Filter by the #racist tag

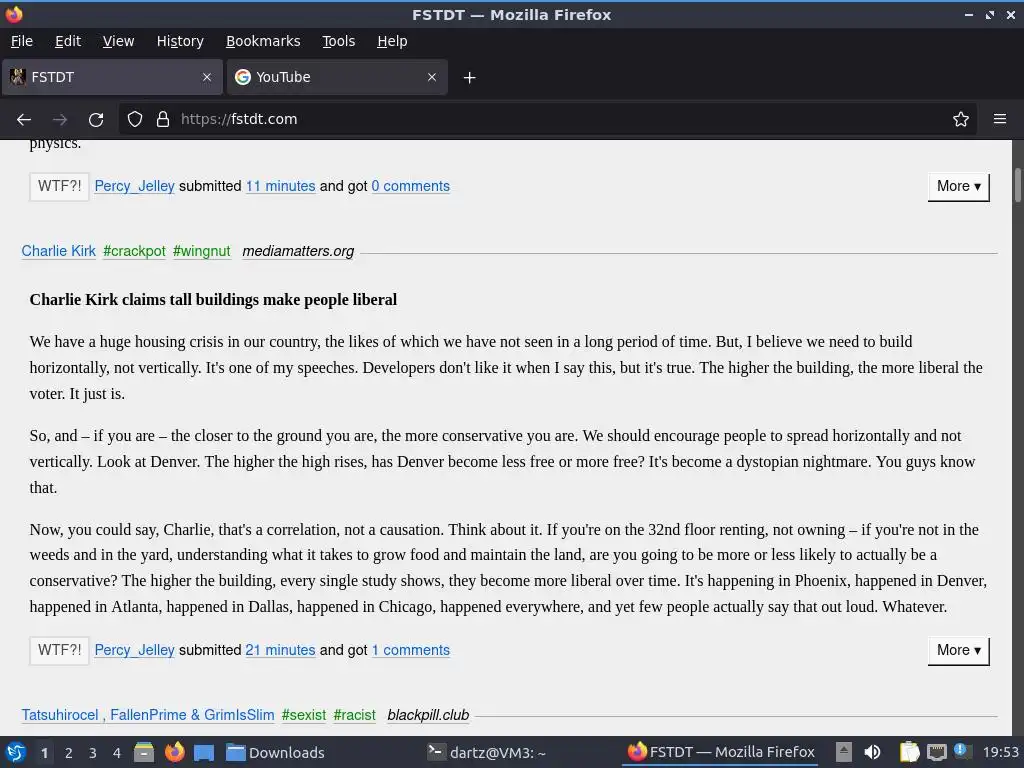[355, 715]
